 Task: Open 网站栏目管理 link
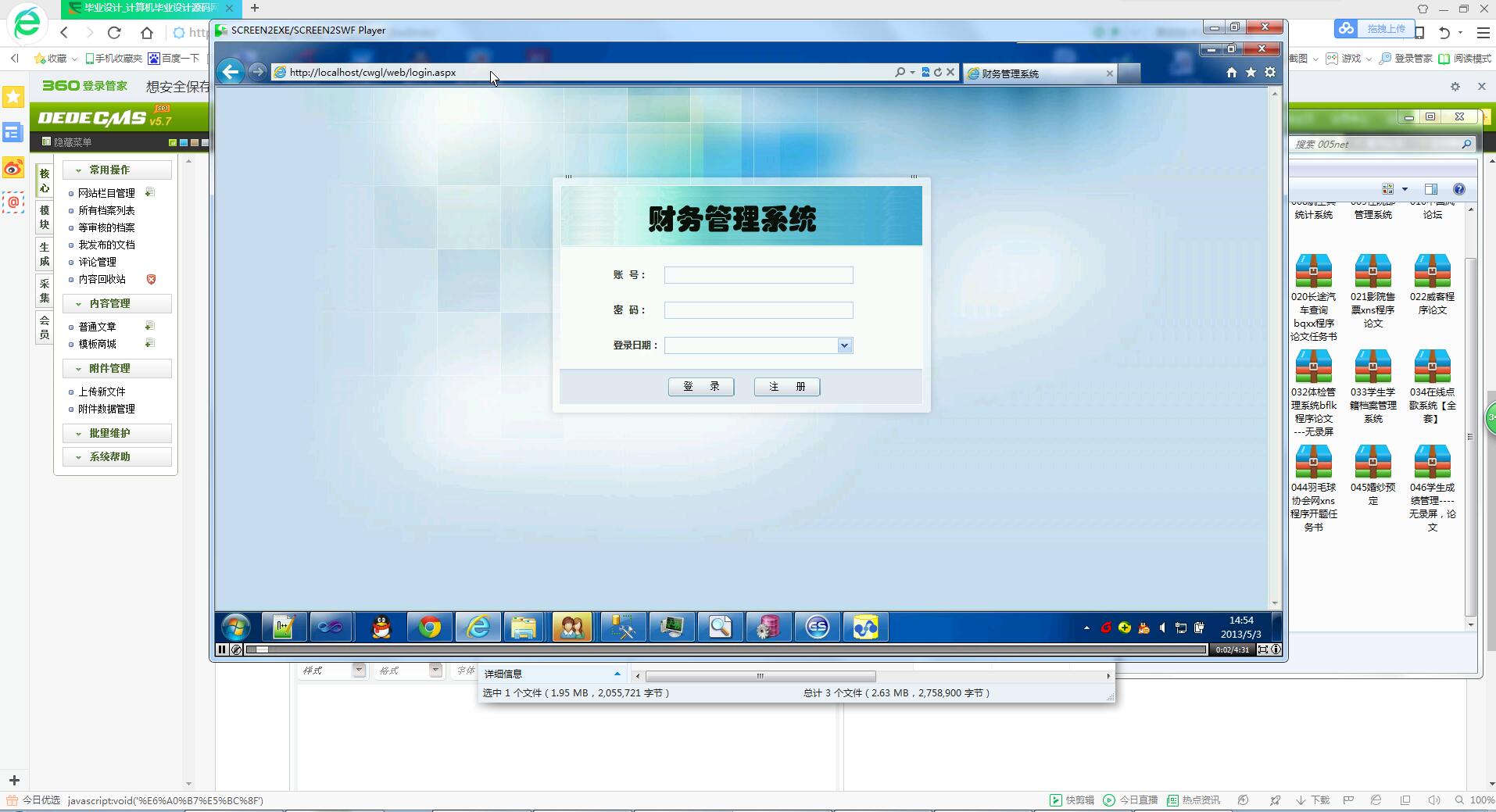pos(106,193)
